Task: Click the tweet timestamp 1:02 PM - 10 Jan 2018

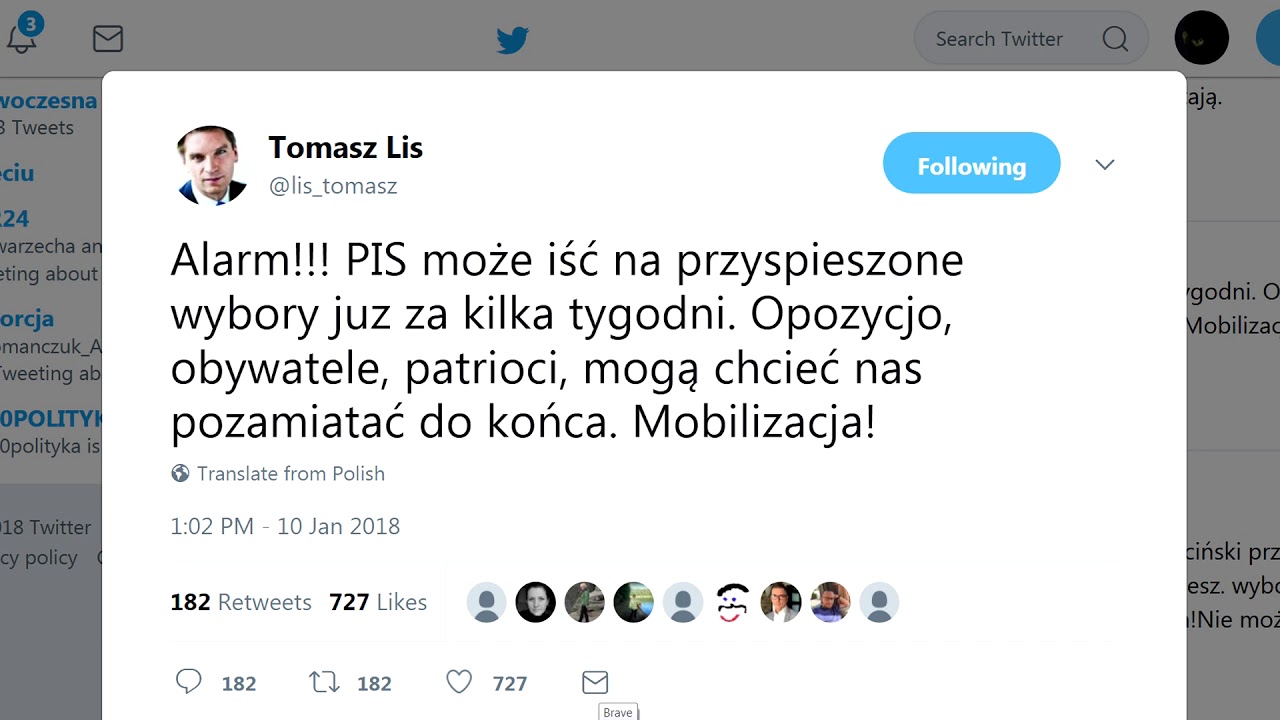Action: (x=285, y=527)
